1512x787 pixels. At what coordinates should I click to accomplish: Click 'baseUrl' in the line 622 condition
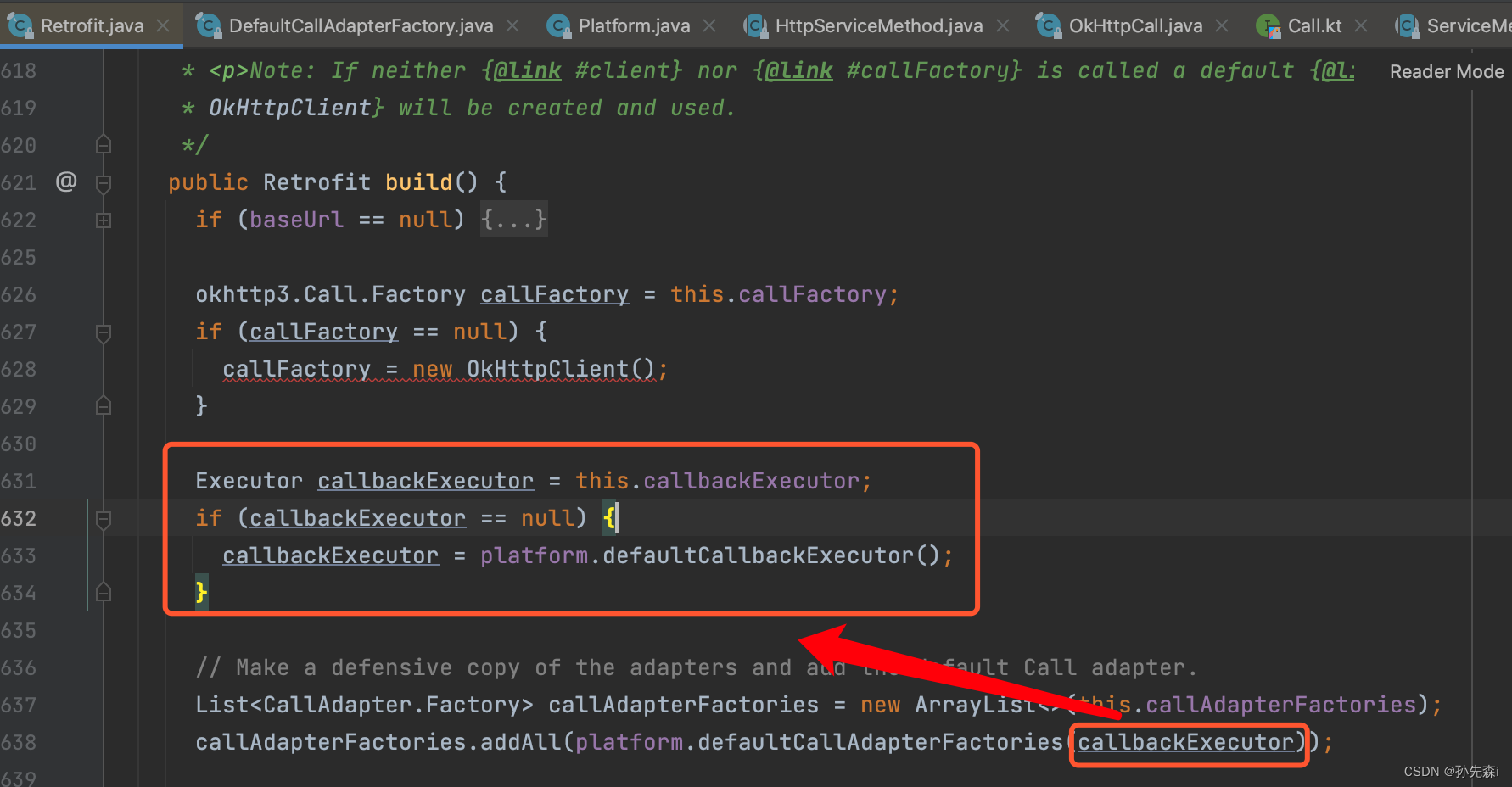click(296, 220)
